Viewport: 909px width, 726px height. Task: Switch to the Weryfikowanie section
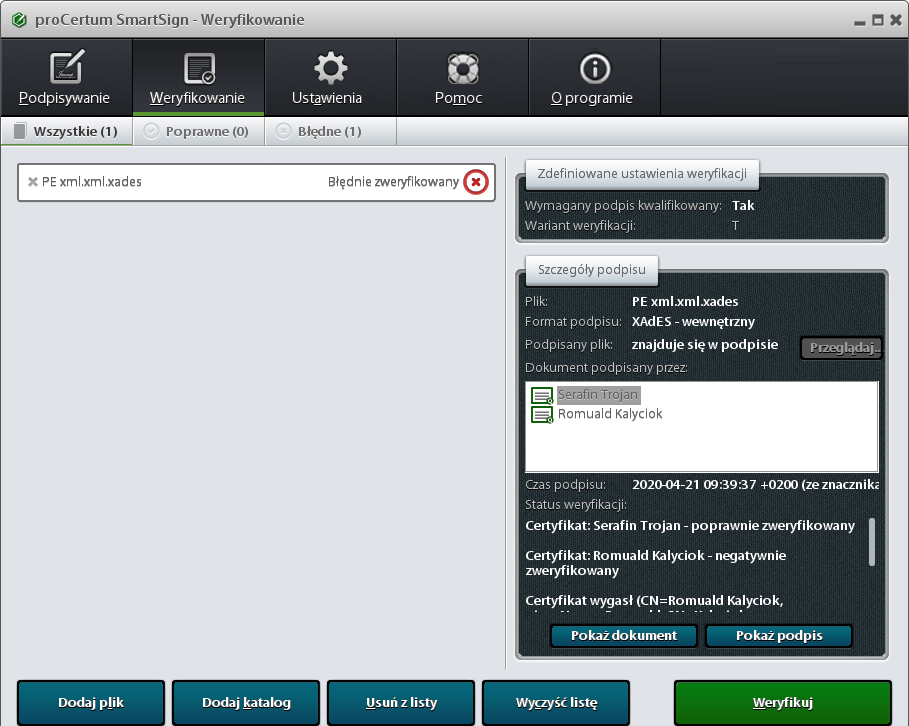(198, 78)
